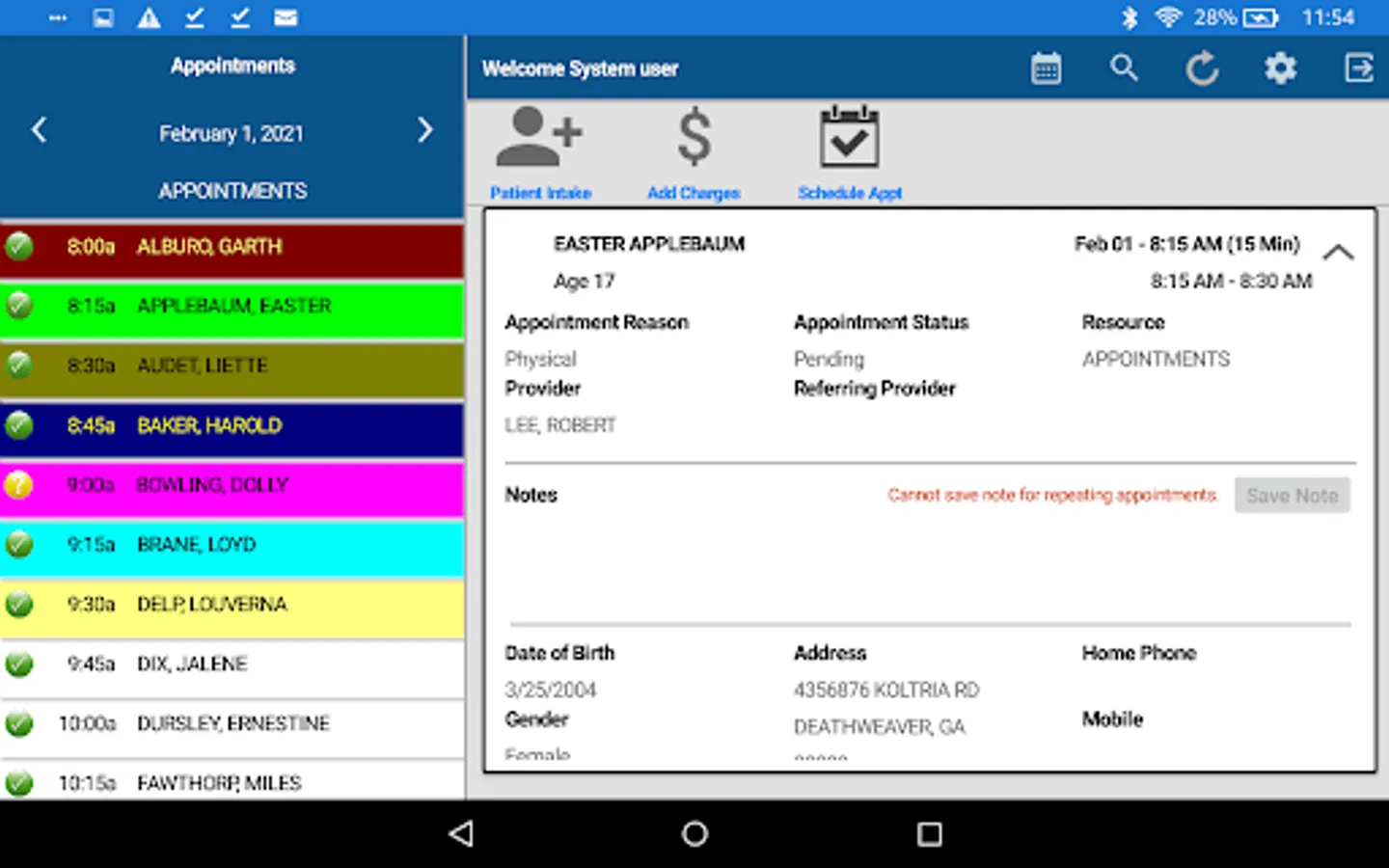Open Patient Intake icon
The height and width of the screenshot is (868, 1389).
pyautogui.click(x=538, y=137)
